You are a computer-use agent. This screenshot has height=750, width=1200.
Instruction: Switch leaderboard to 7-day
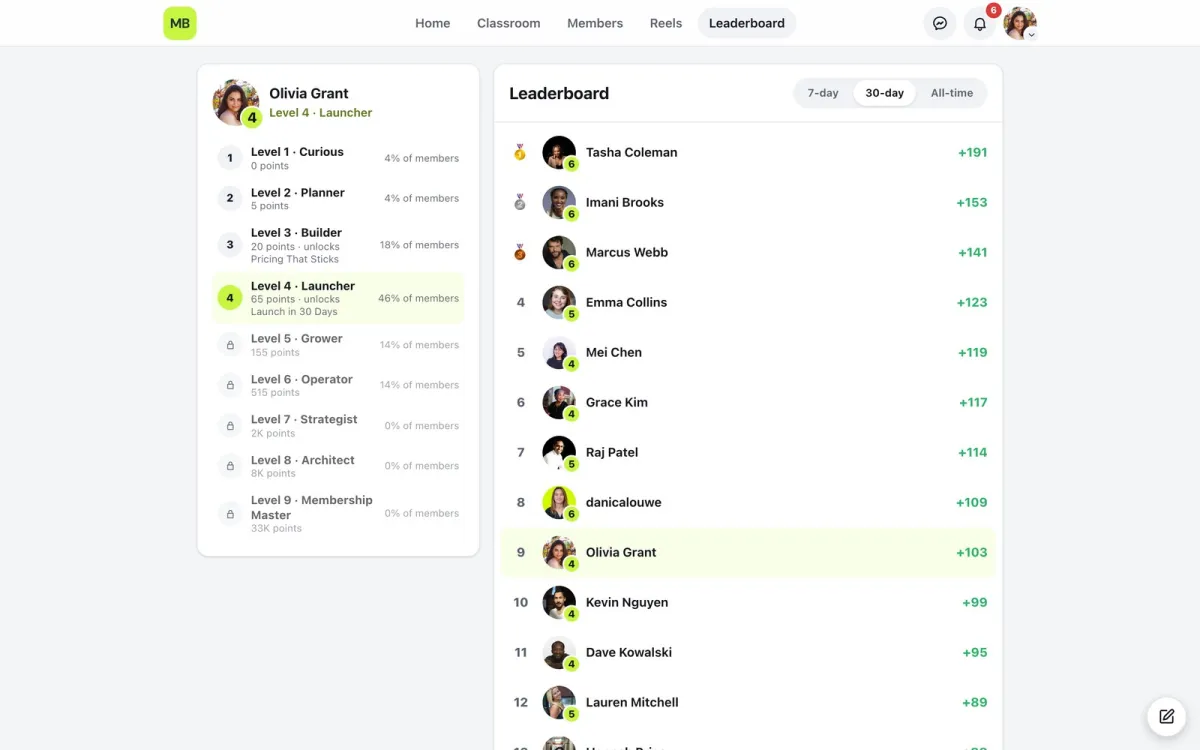coord(823,93)
